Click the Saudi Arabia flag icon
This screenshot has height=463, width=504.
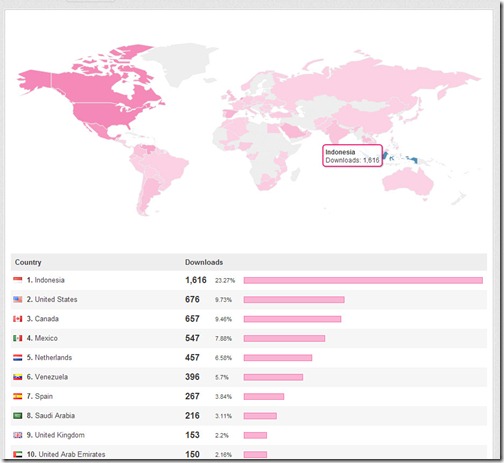[x=18, y=415]
